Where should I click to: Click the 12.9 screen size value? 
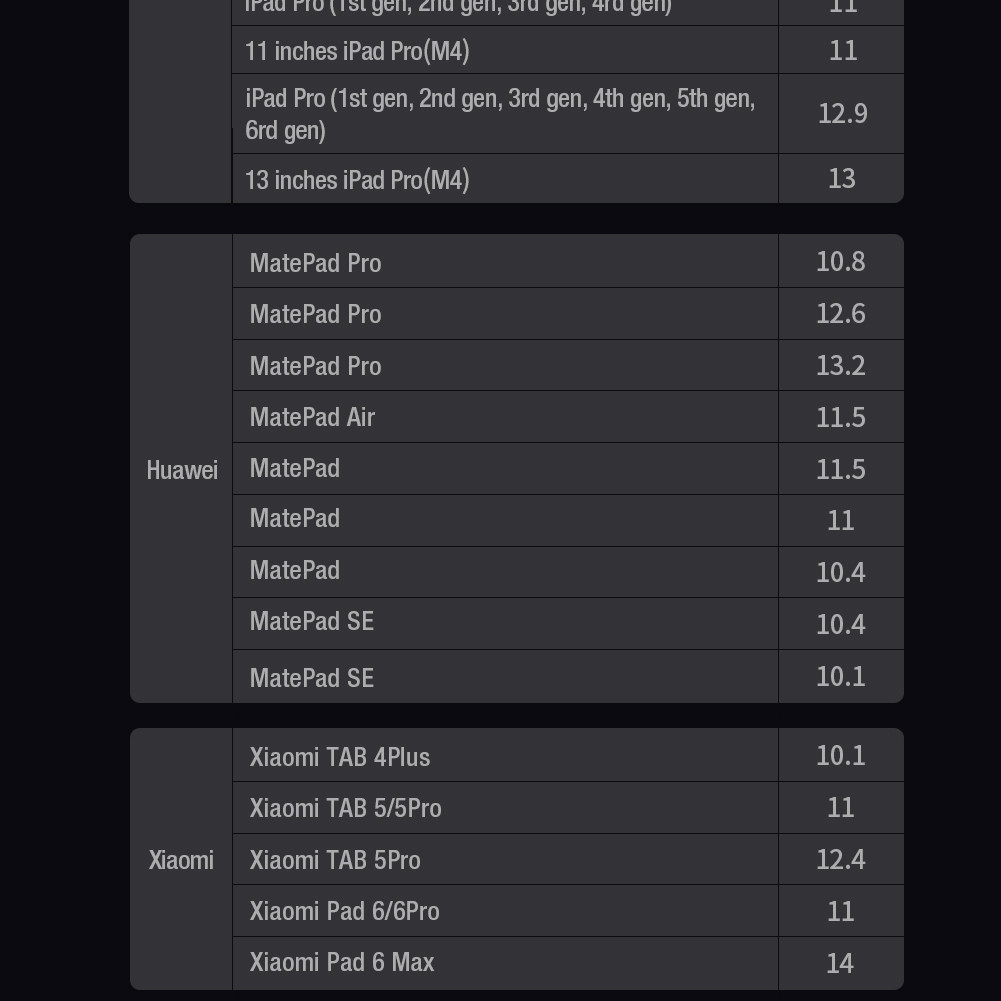pyautogui.click(x=842, y=113)
